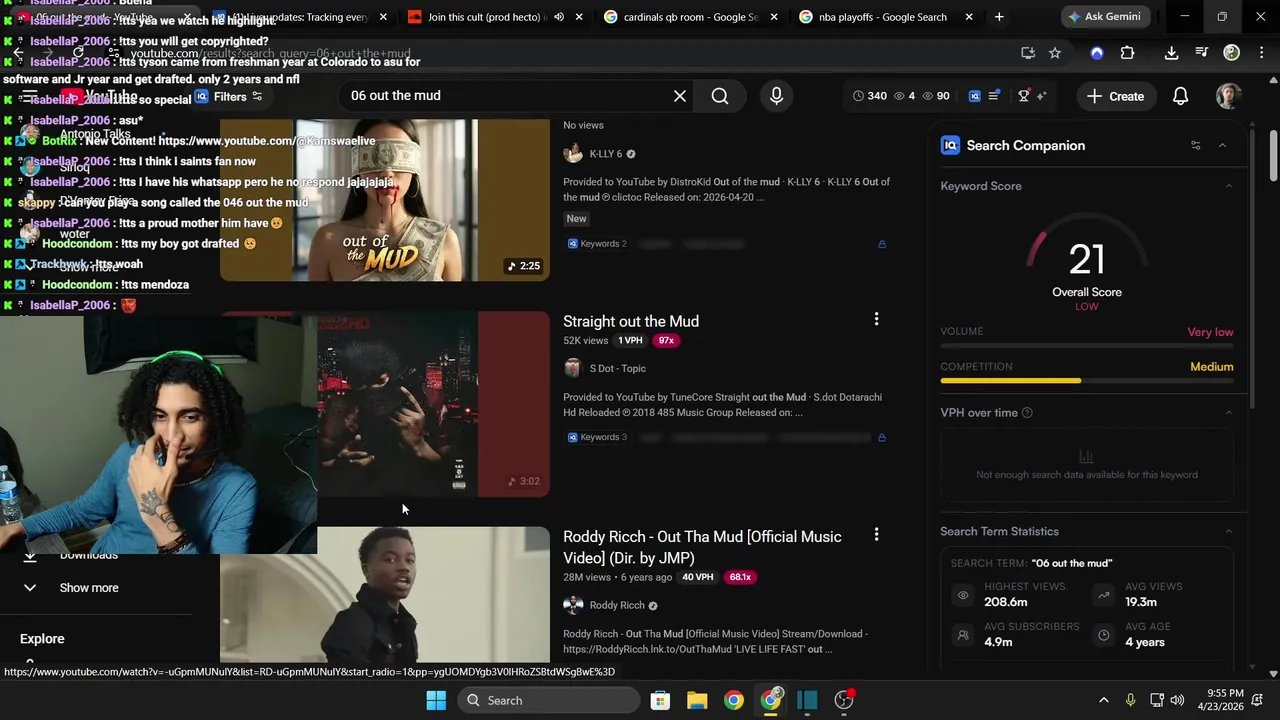The height and width of the screenshot is (720, 1280).
Task: Click the vidIQ sparkle AI icon
Action: tap(1041, 96)
